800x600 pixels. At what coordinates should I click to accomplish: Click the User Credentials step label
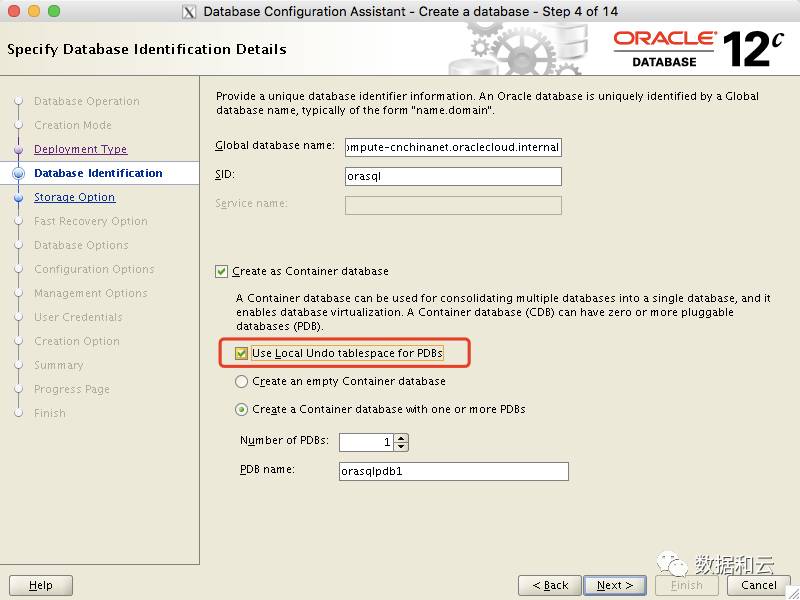(x=78, y=317)
